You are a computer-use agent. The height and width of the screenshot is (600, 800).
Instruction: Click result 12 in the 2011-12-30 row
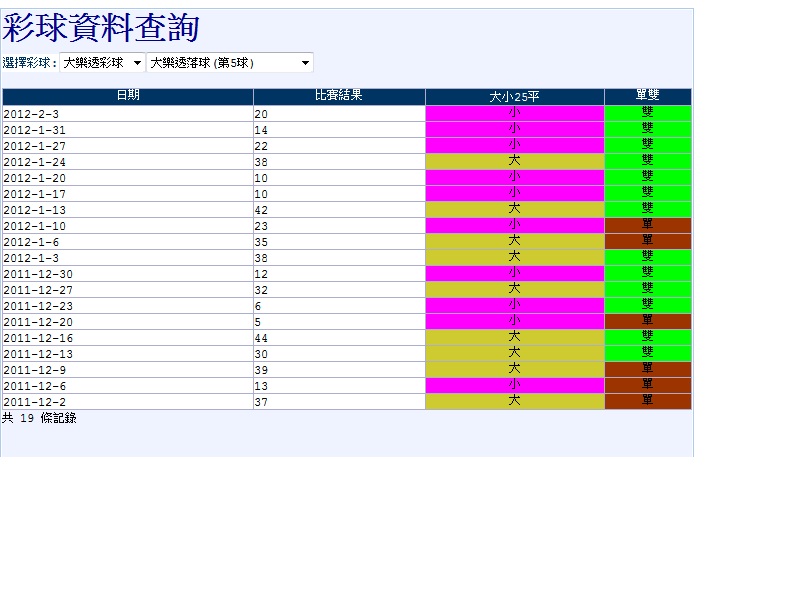339,273
